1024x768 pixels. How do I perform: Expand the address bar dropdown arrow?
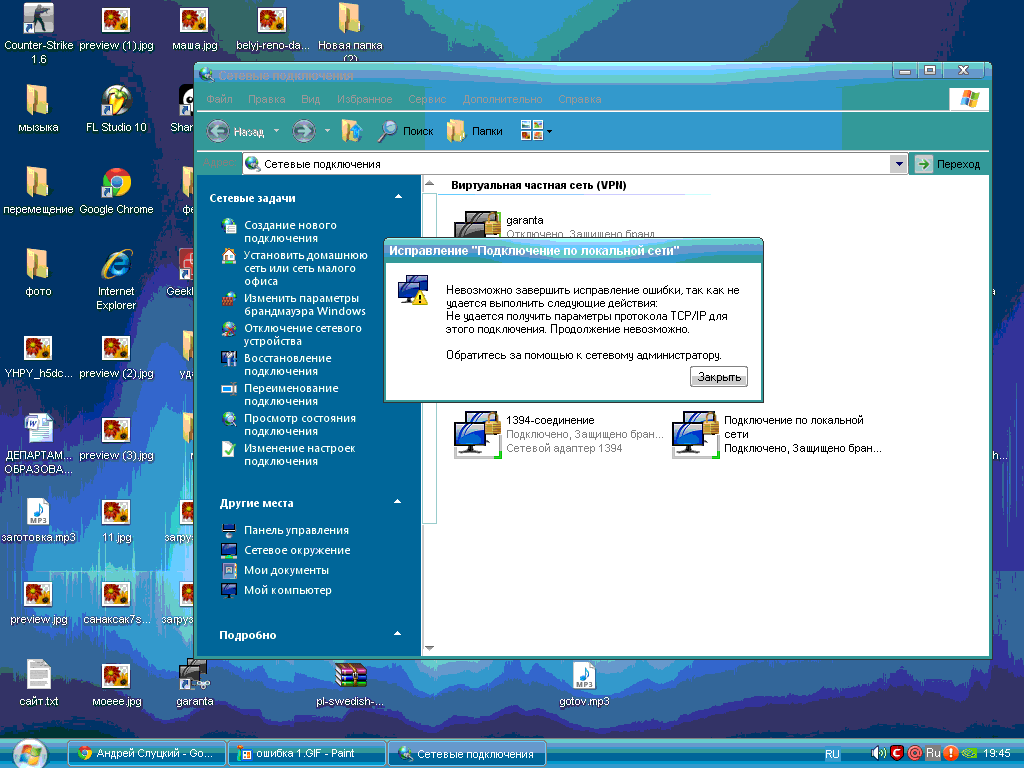(x=899, y=164)
